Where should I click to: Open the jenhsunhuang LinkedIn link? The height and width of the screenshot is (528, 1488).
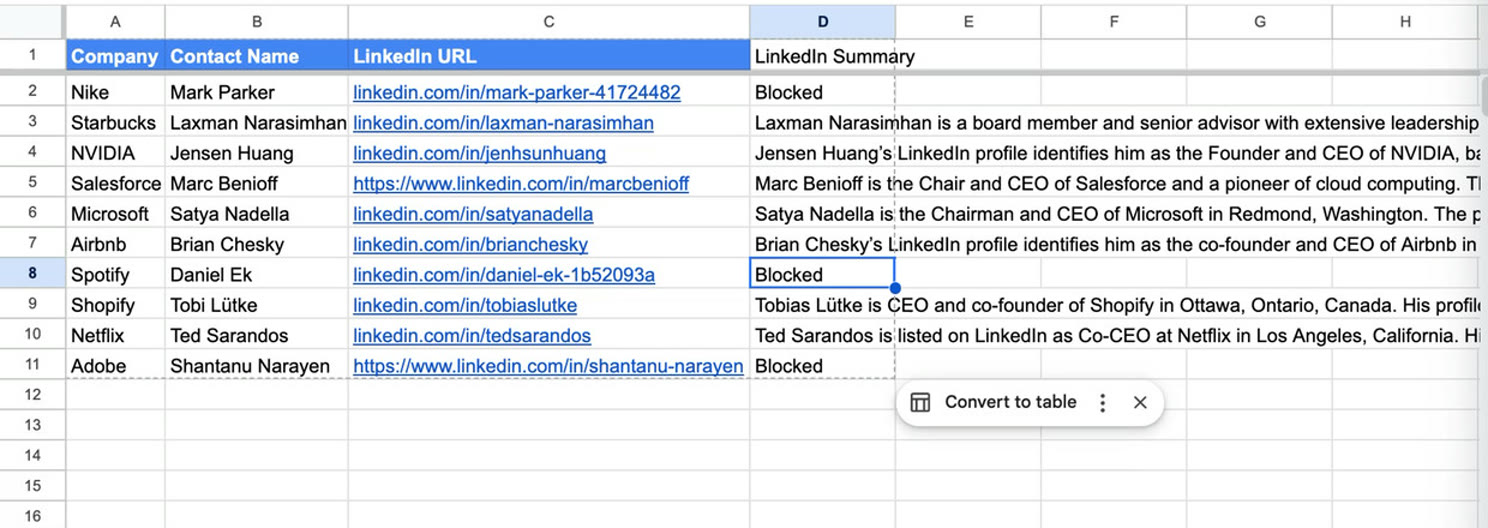click(x=479, y=153)
